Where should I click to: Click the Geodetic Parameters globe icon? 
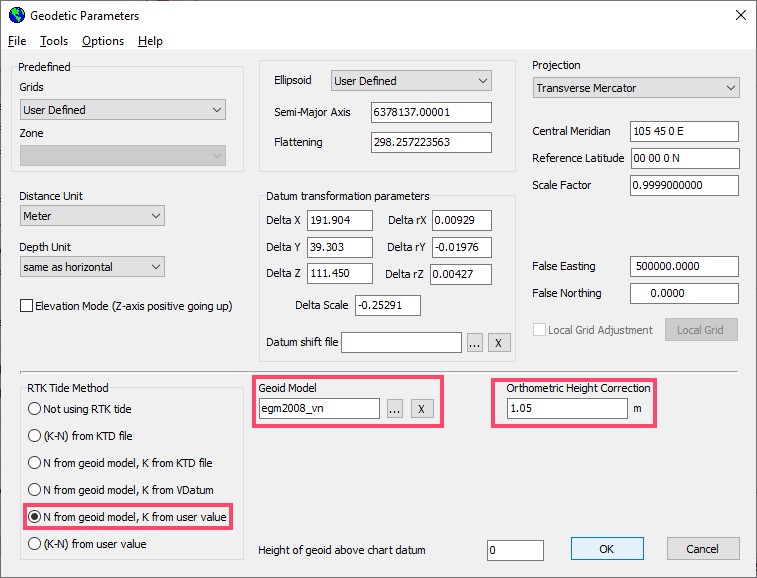17,15
